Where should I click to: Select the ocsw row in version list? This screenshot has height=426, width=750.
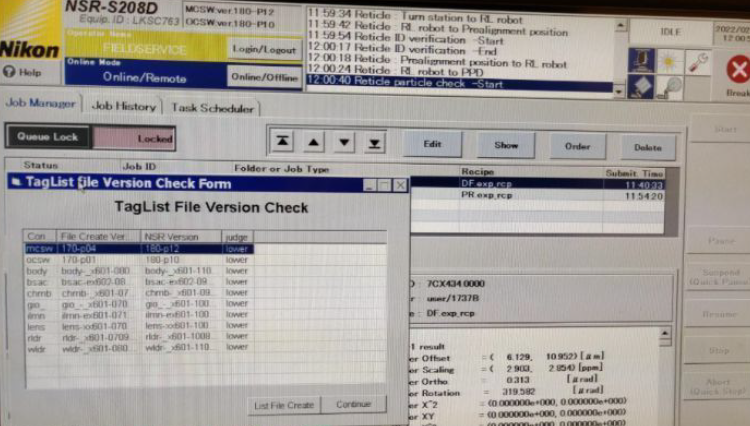pyautogui.click(x=139, y=260)
